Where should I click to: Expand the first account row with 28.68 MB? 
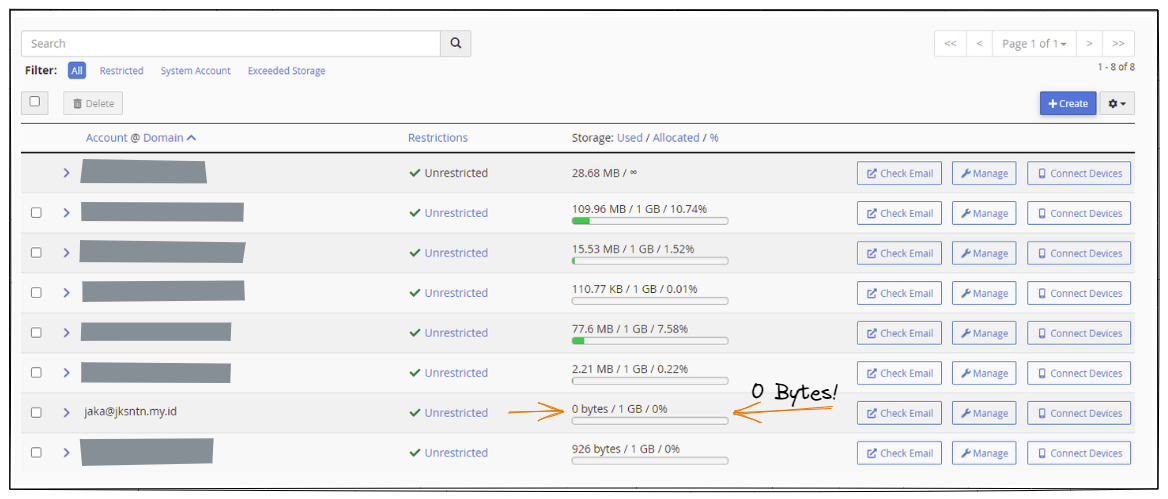[66, 173]
